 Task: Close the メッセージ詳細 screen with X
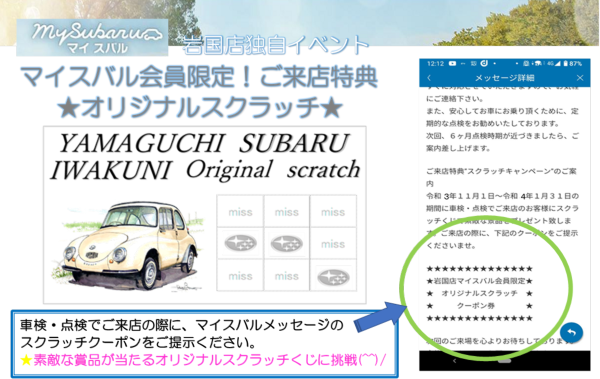point(580,78)
